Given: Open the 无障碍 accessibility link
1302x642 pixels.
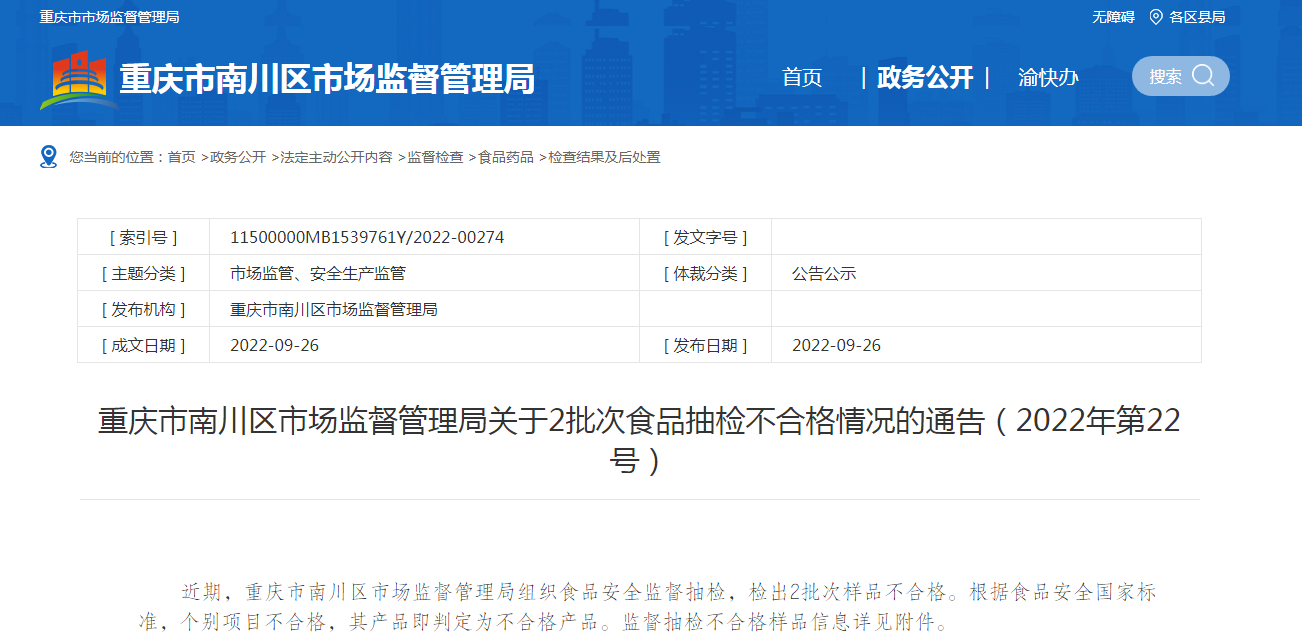Looking at the screenshot, I should (1113, 17).
